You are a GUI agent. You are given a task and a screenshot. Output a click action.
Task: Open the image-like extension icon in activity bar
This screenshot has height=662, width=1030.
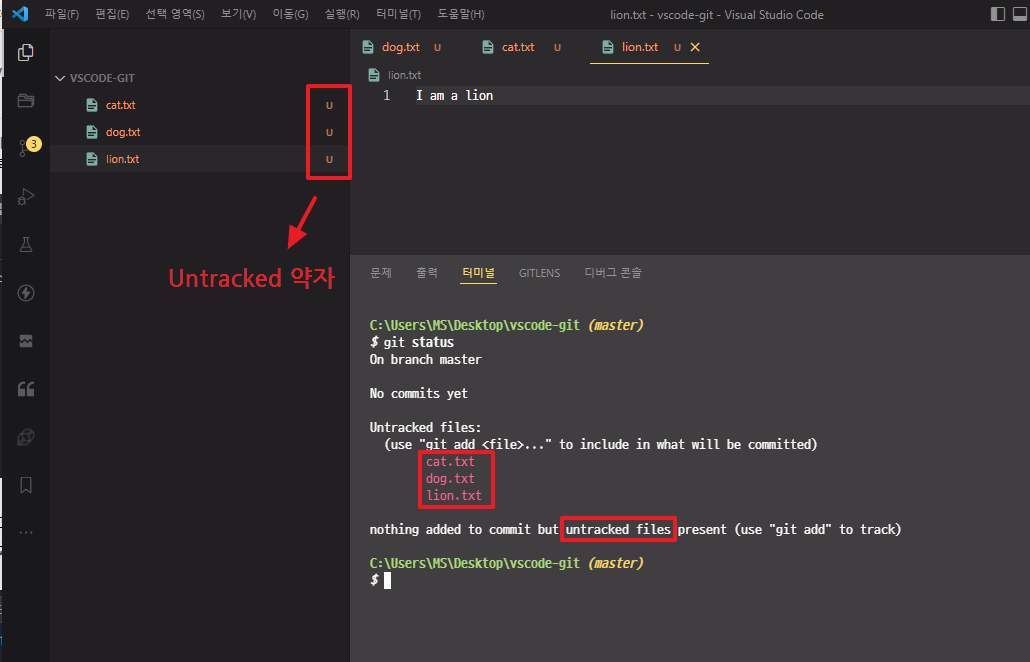coord(26,341)
